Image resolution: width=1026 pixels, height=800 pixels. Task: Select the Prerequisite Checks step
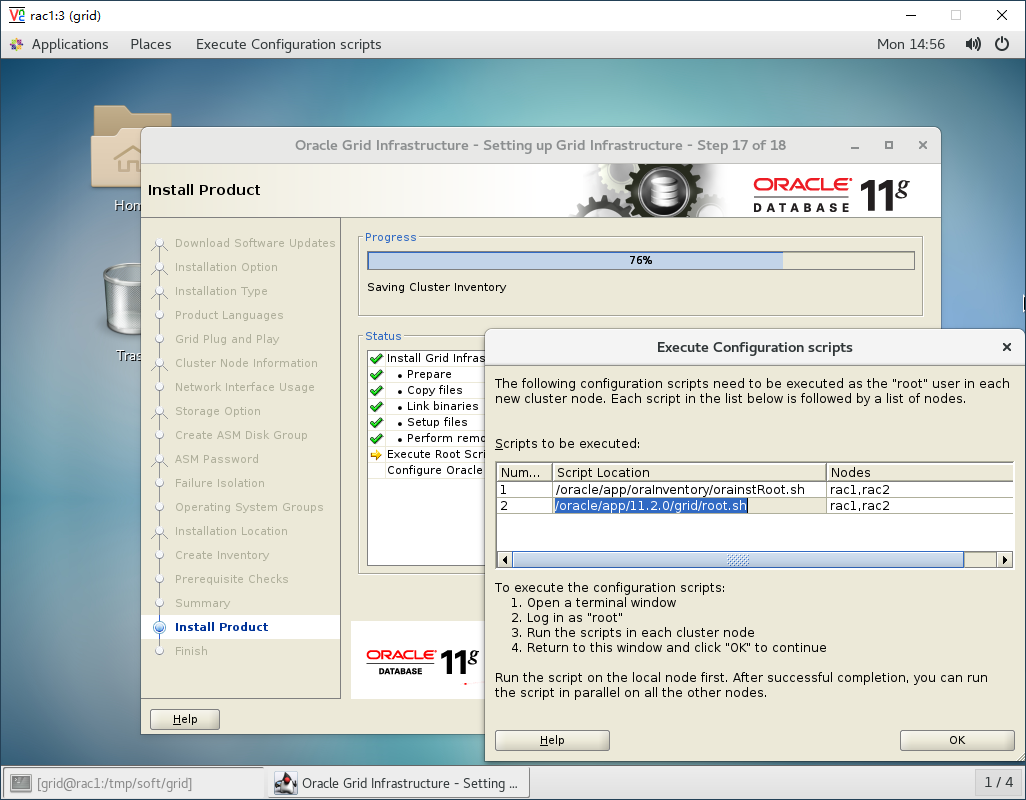point(231,579)
